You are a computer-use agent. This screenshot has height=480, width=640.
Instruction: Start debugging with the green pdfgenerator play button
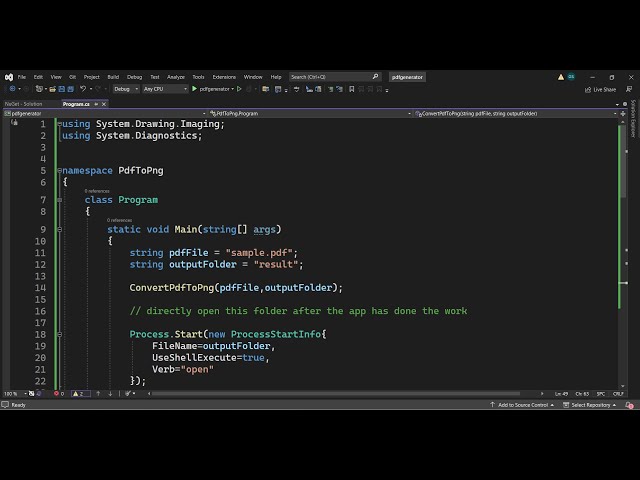[194, 89]
